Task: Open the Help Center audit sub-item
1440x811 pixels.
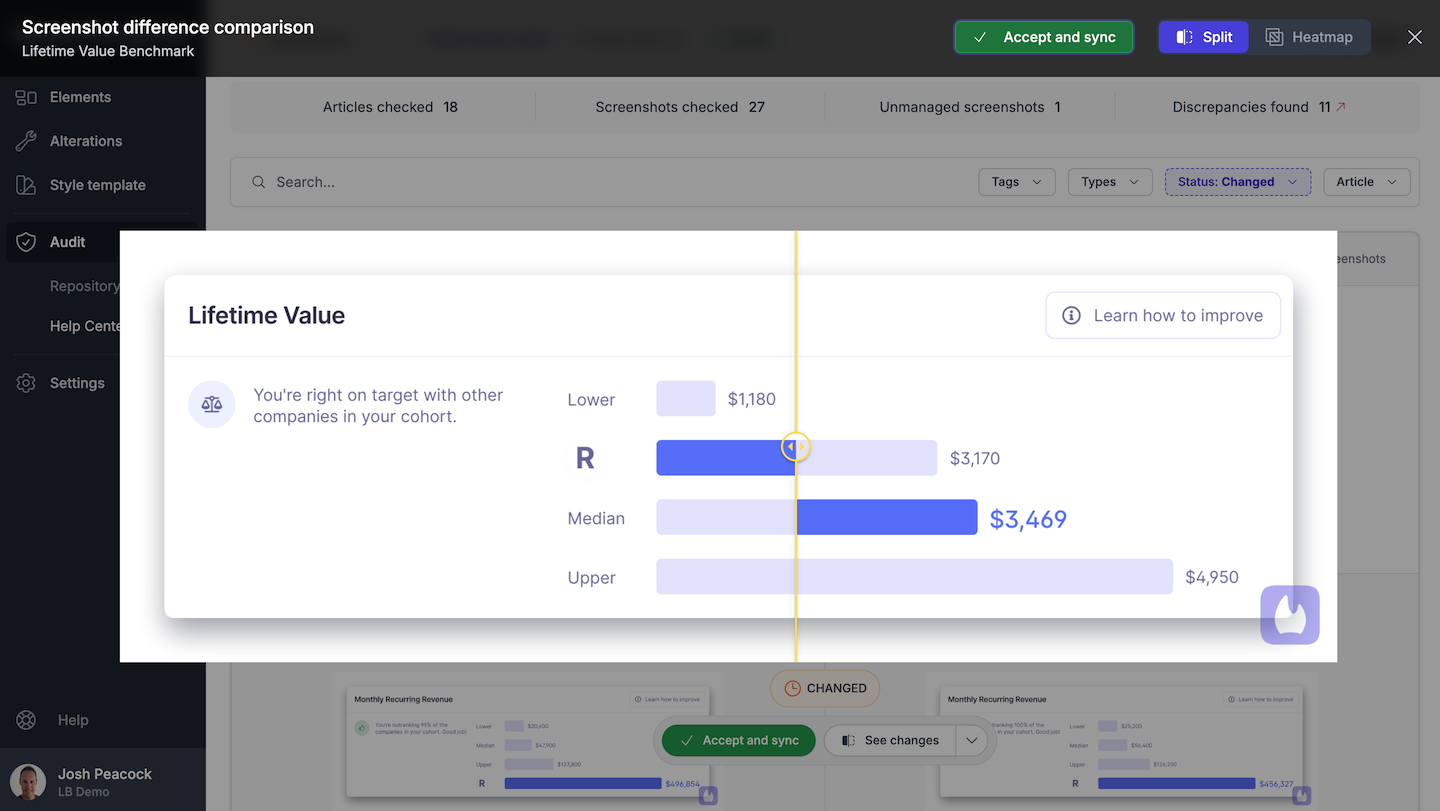Action: coord(85,326)
